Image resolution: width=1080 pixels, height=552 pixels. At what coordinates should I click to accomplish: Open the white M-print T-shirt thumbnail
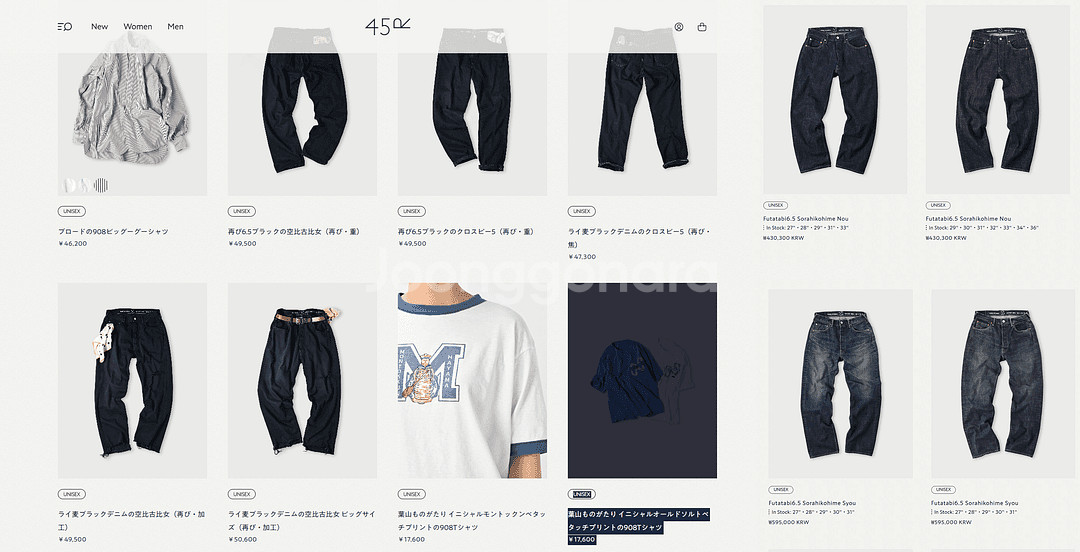coord(472,380)
